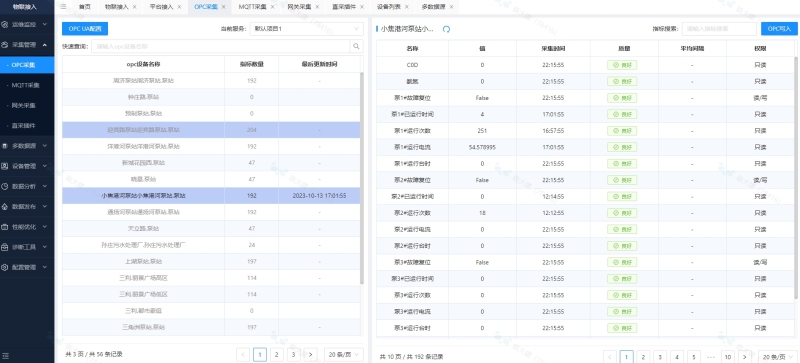Viewport: 800px width, 363px height.
Task: Collapse the 采集管理 sidebar menu
Action: [45, 45]
